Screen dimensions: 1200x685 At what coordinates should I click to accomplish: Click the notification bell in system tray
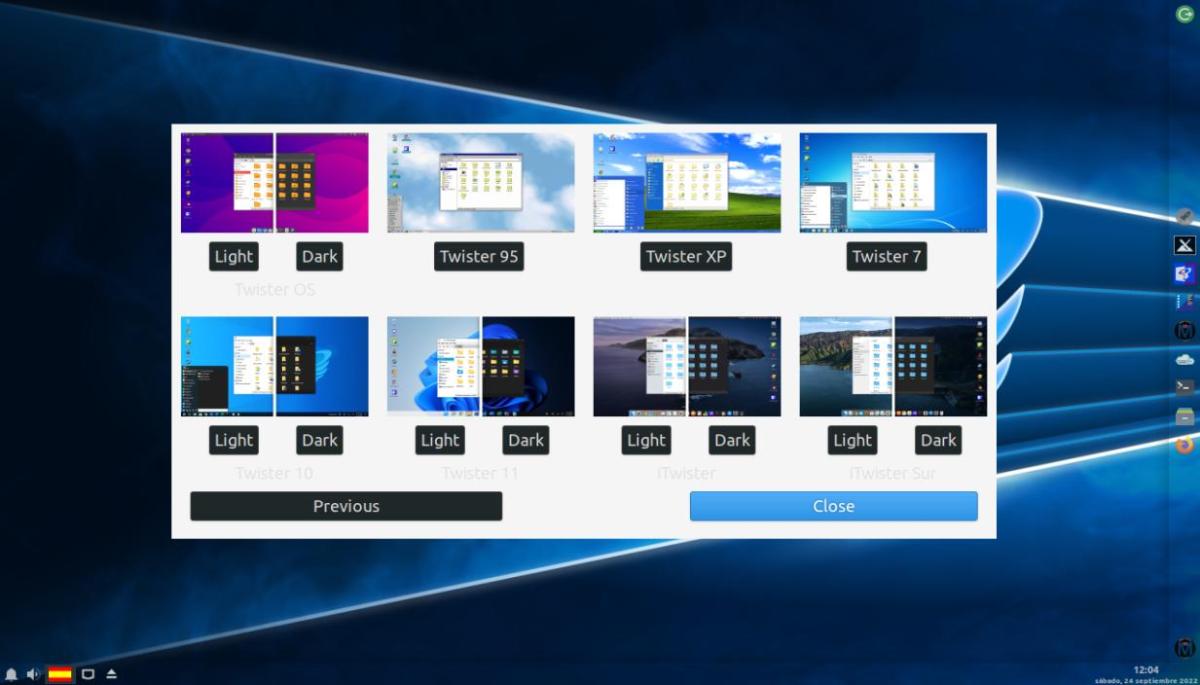11,674
